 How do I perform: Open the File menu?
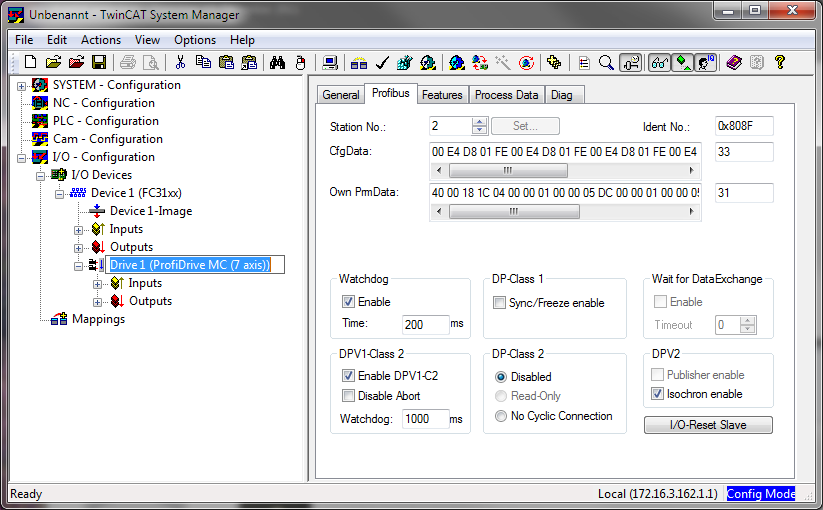(x=24, y=40)
